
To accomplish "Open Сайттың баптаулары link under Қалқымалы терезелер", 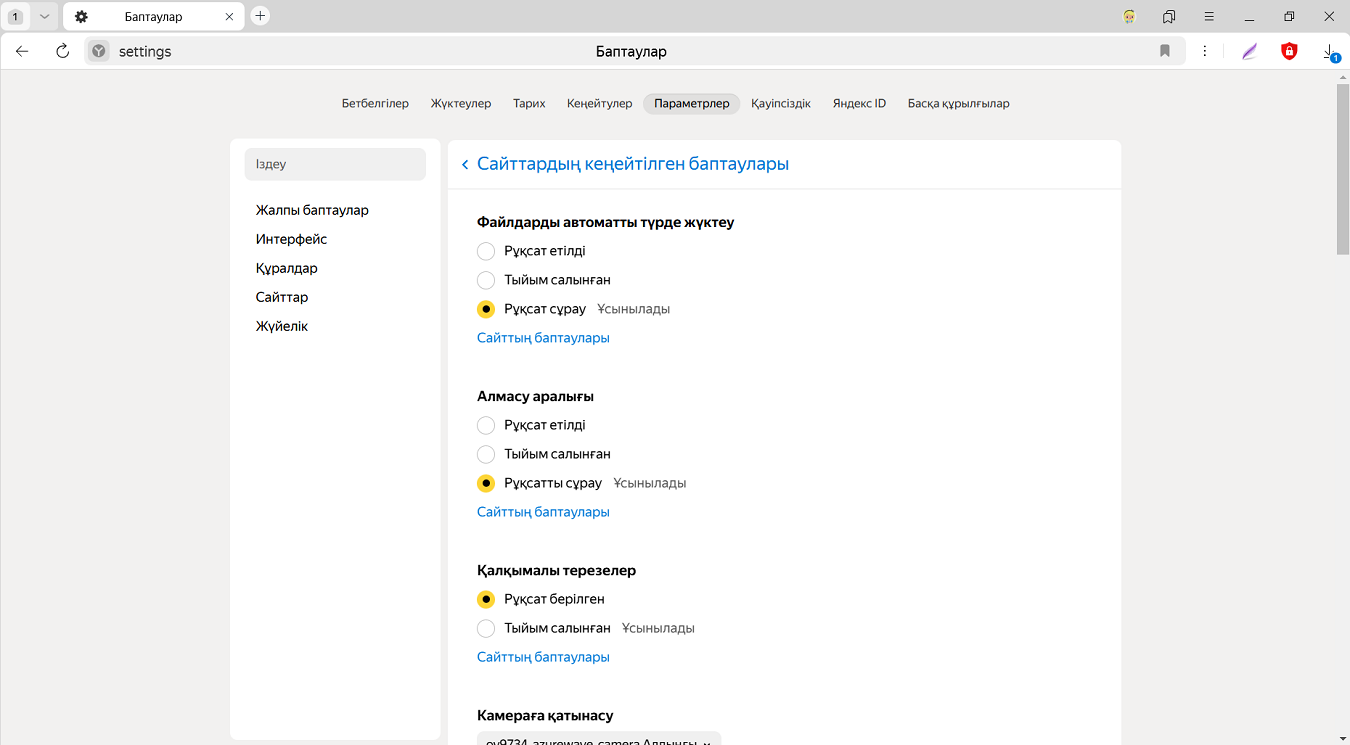I will pos(543,657).
